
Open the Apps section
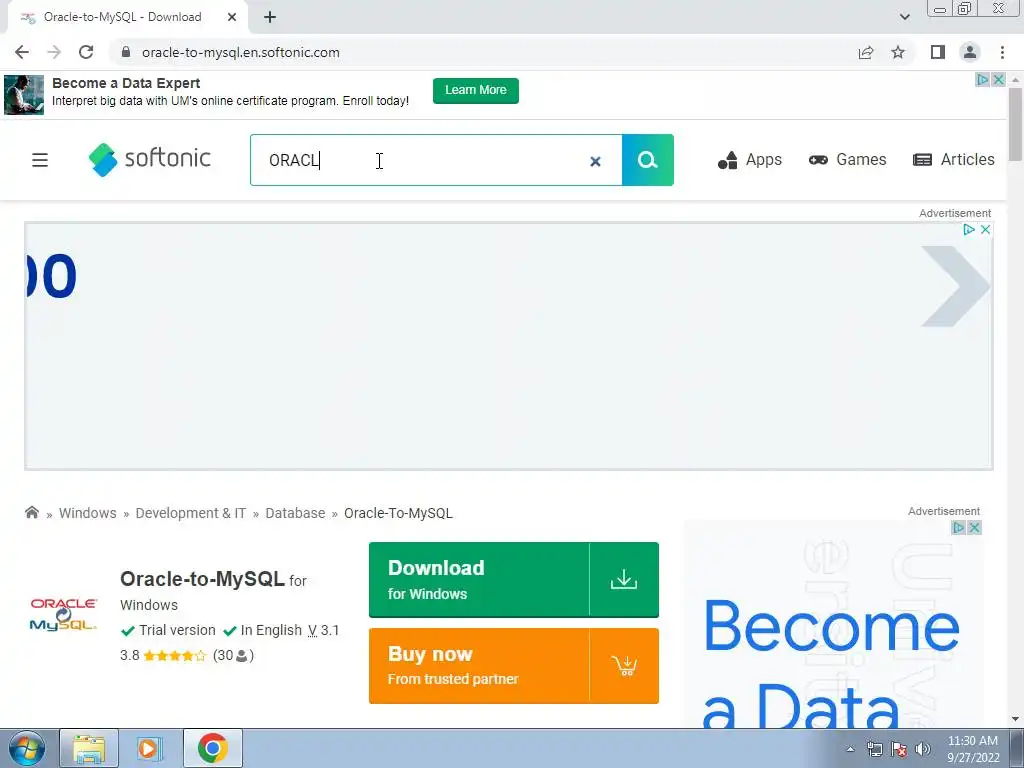tap(750, 159)
